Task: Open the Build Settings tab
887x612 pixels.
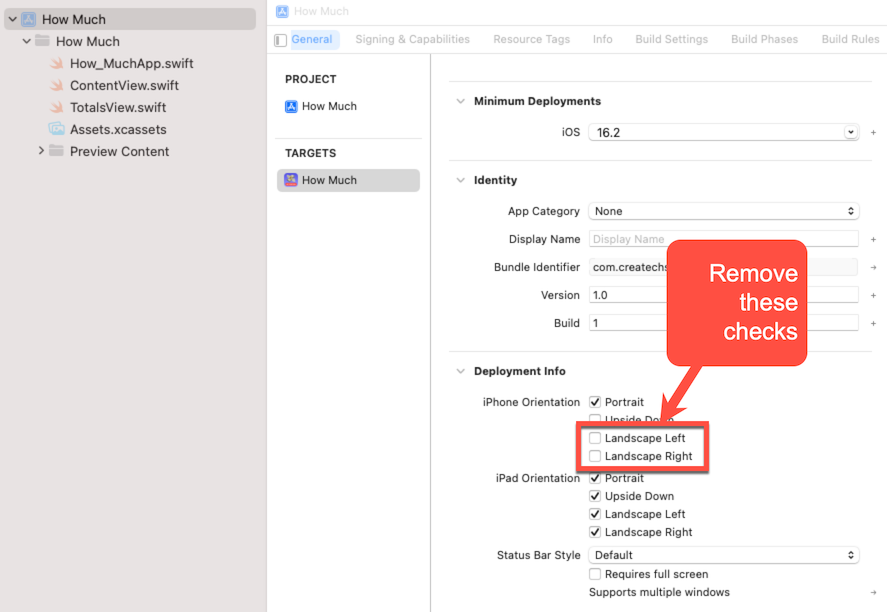Action: [x=671, y=40]
